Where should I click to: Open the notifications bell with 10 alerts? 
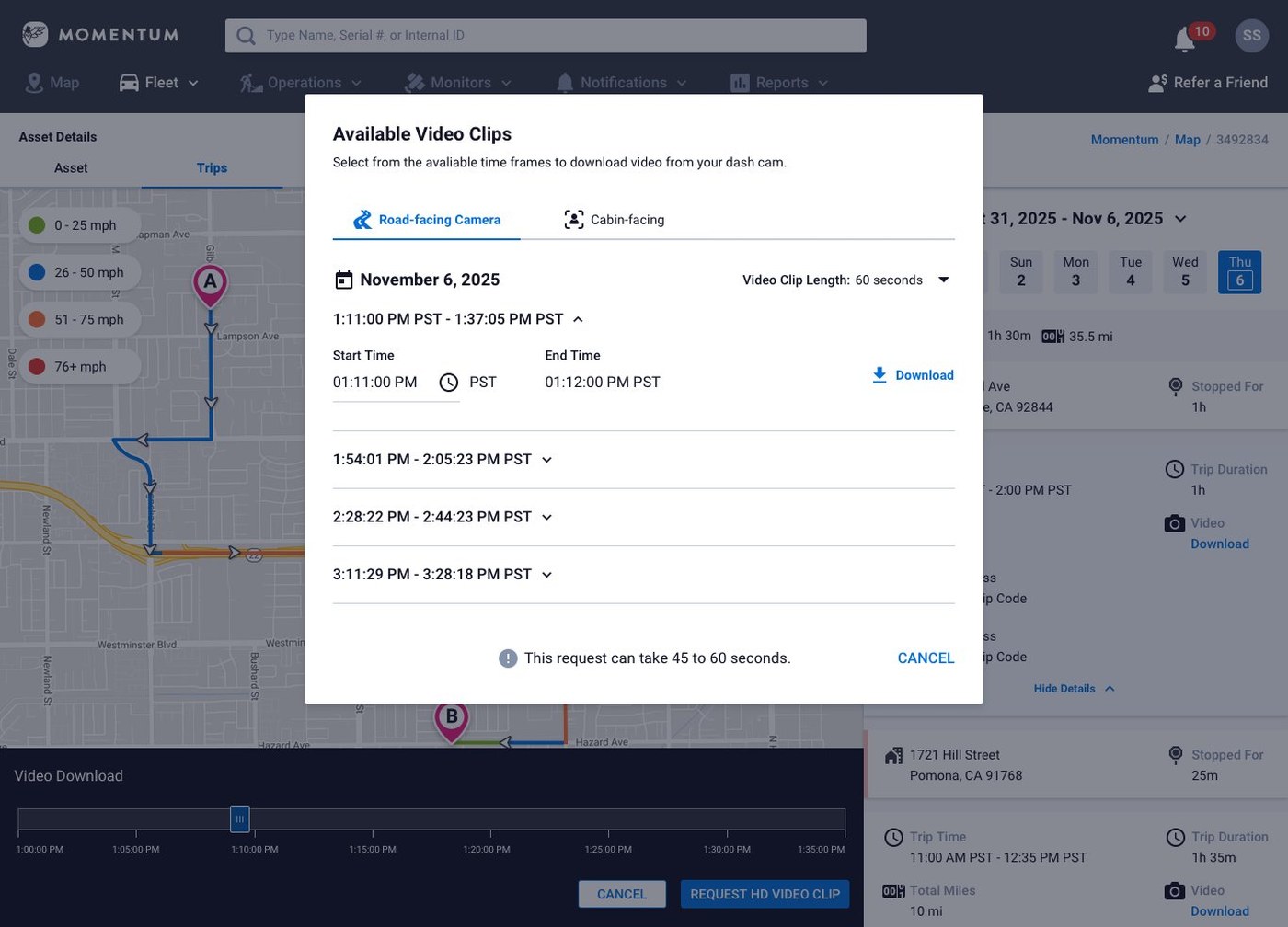(1183, 37)
